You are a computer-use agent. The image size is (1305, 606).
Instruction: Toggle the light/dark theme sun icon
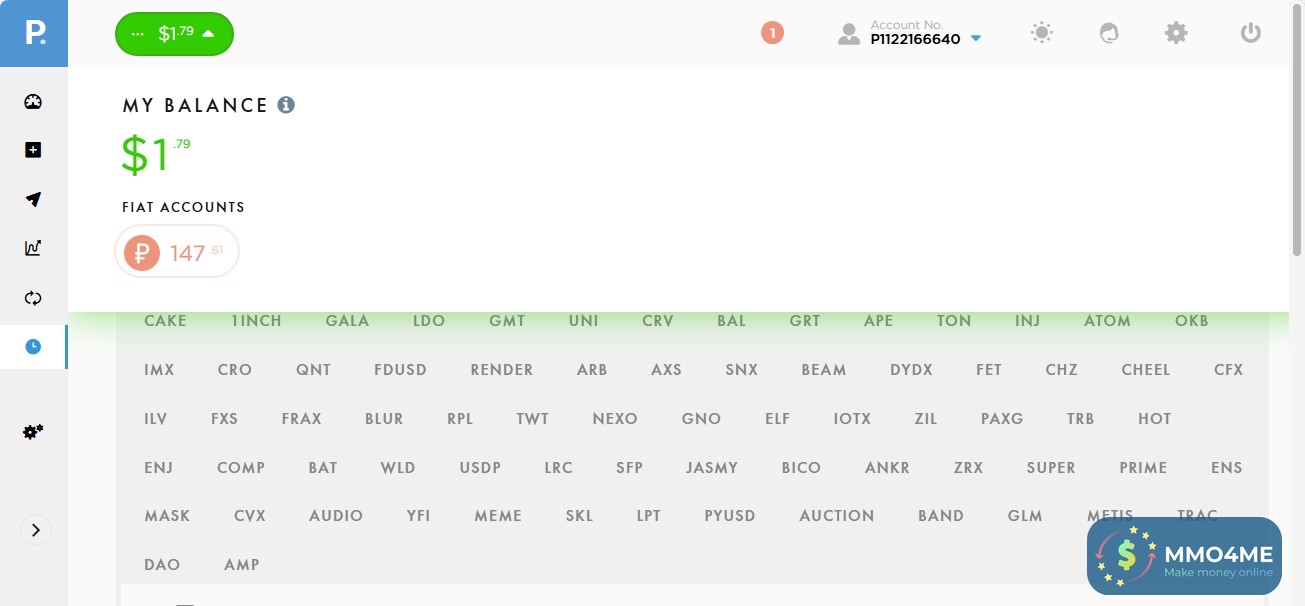tap(1042, 34)
